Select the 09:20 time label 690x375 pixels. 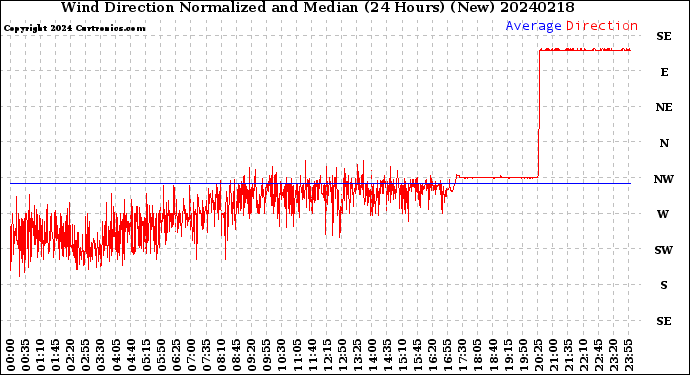(252, 355)
